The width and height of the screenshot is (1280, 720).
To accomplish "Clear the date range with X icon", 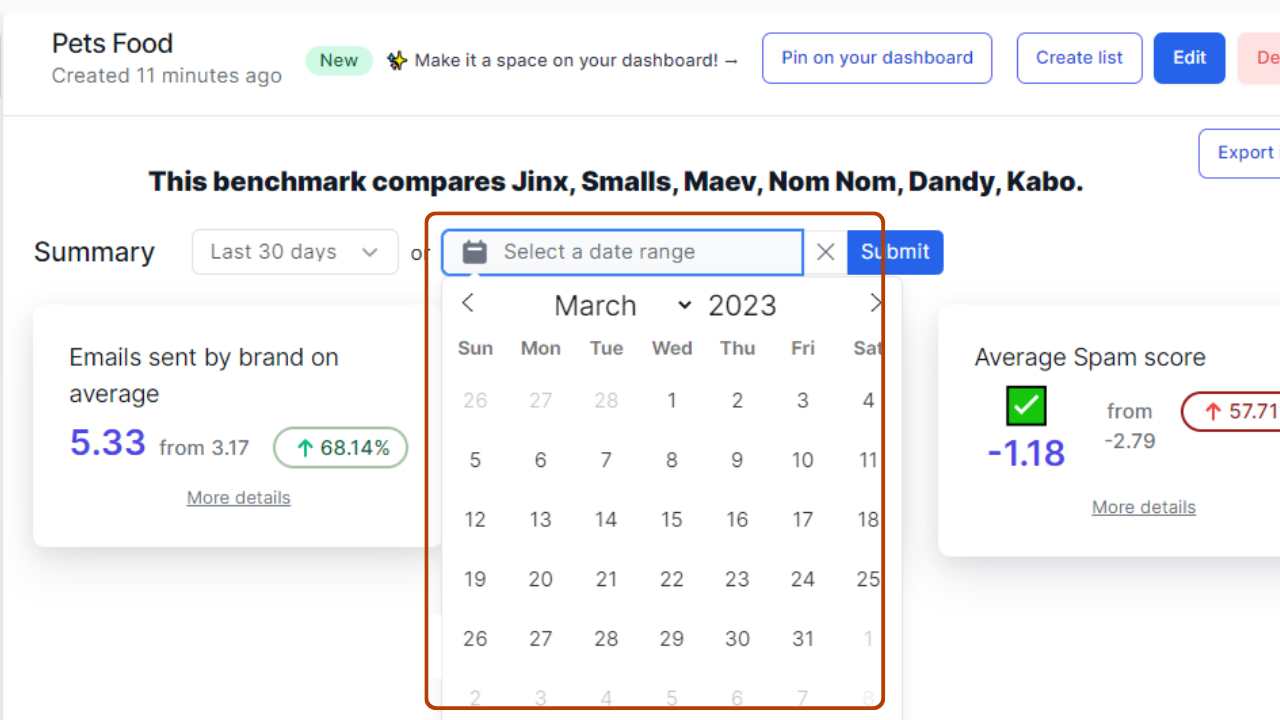I will [825, 252].
